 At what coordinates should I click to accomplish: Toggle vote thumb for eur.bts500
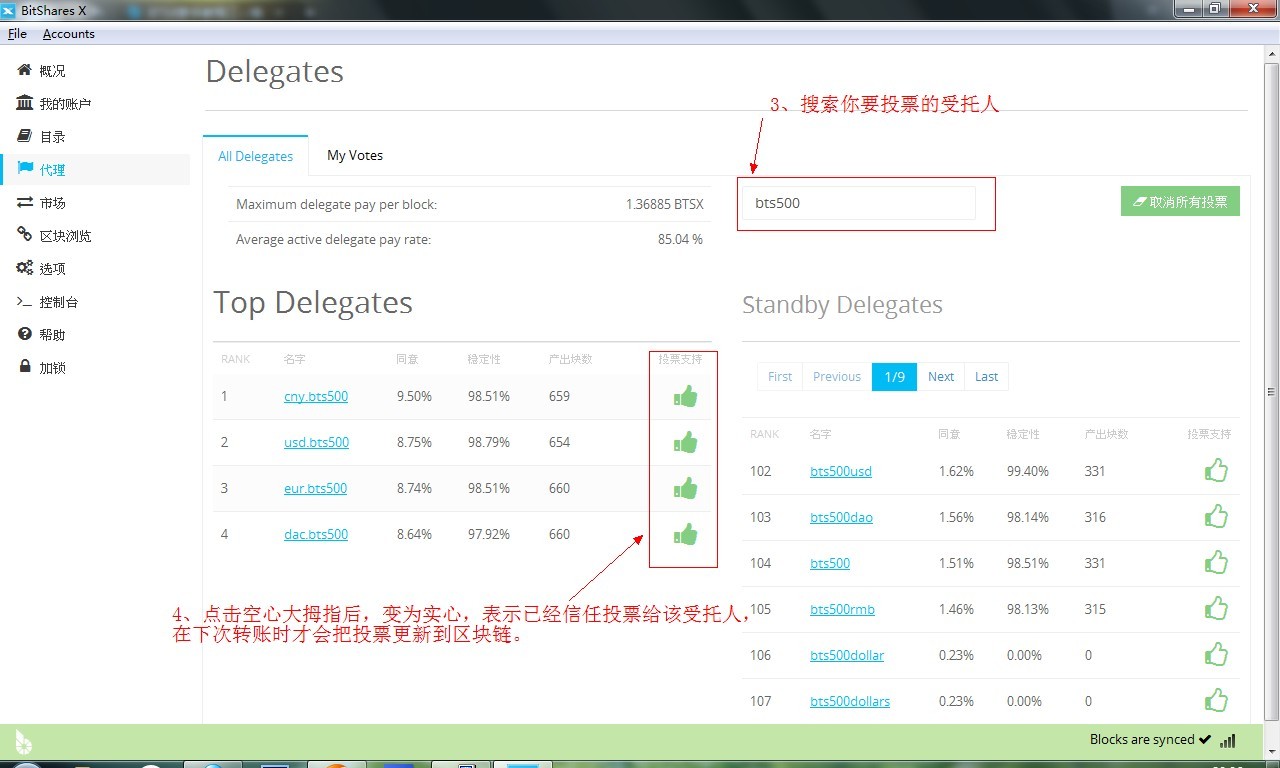click(685, 488)
